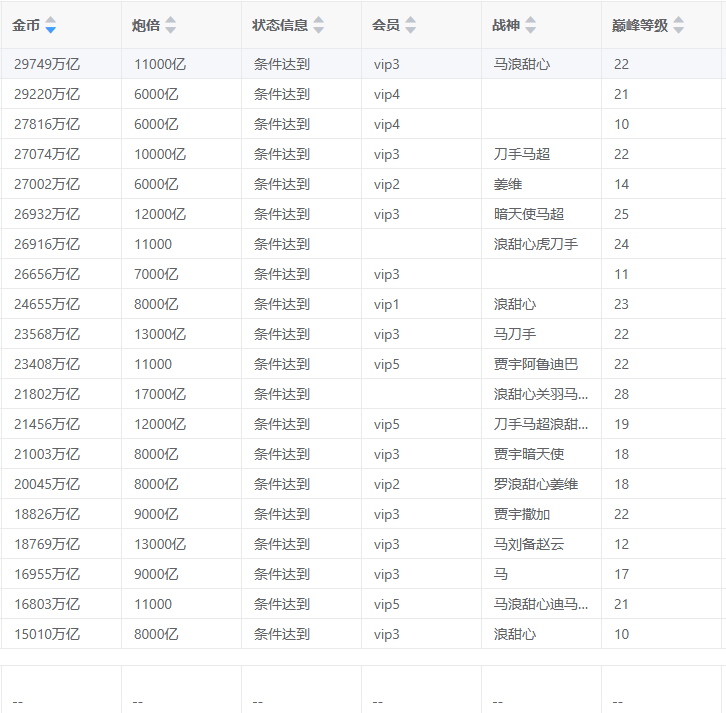Select the 15010万亿 gold cell

pyautogui.click(x=47, y=634)
